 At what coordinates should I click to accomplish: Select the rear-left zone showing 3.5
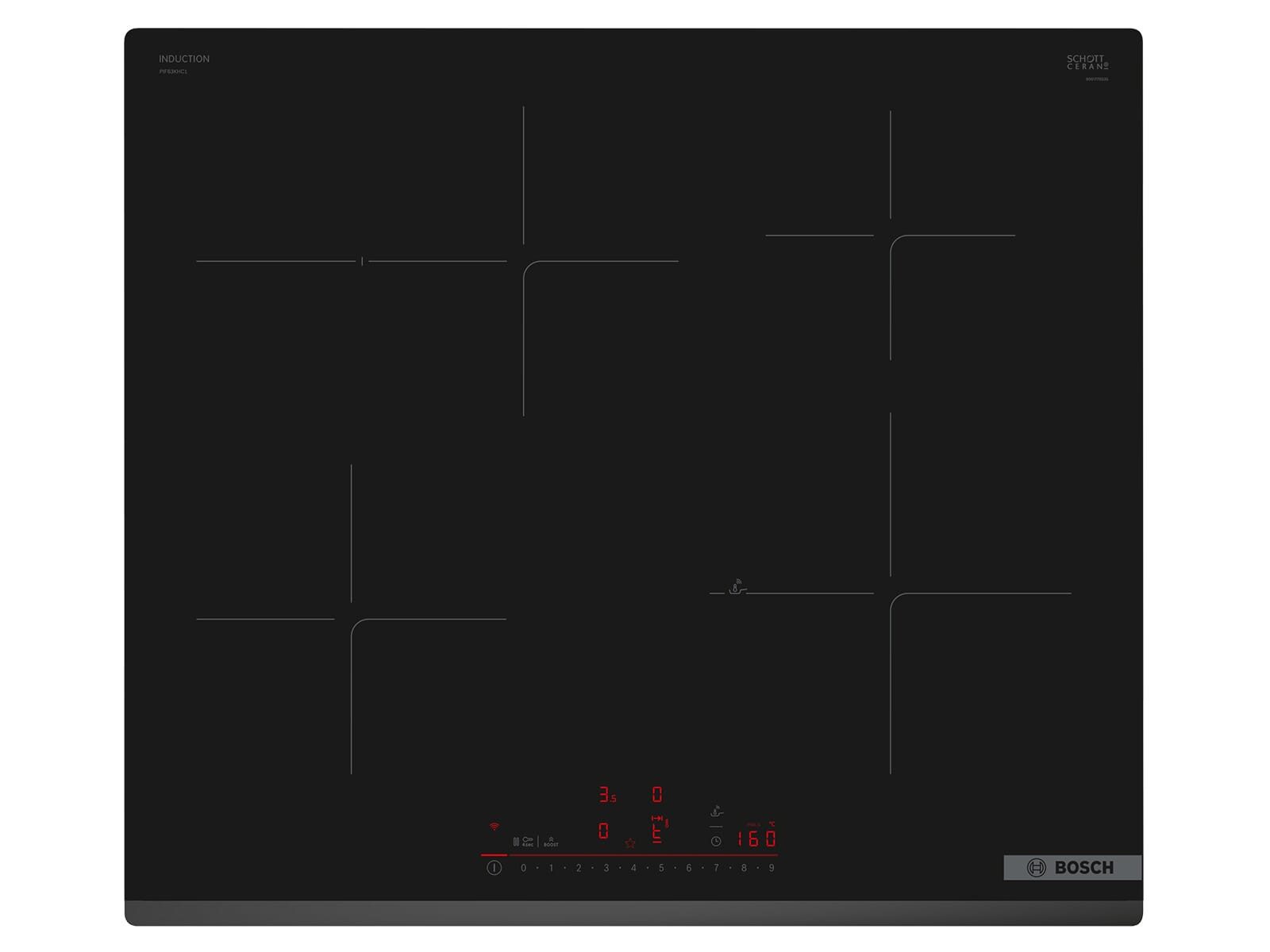607,795
